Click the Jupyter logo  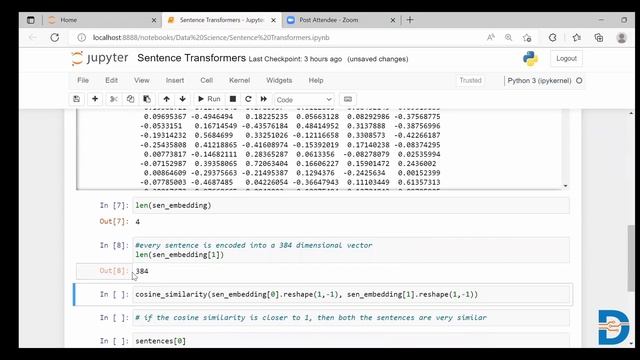[100, 58]
